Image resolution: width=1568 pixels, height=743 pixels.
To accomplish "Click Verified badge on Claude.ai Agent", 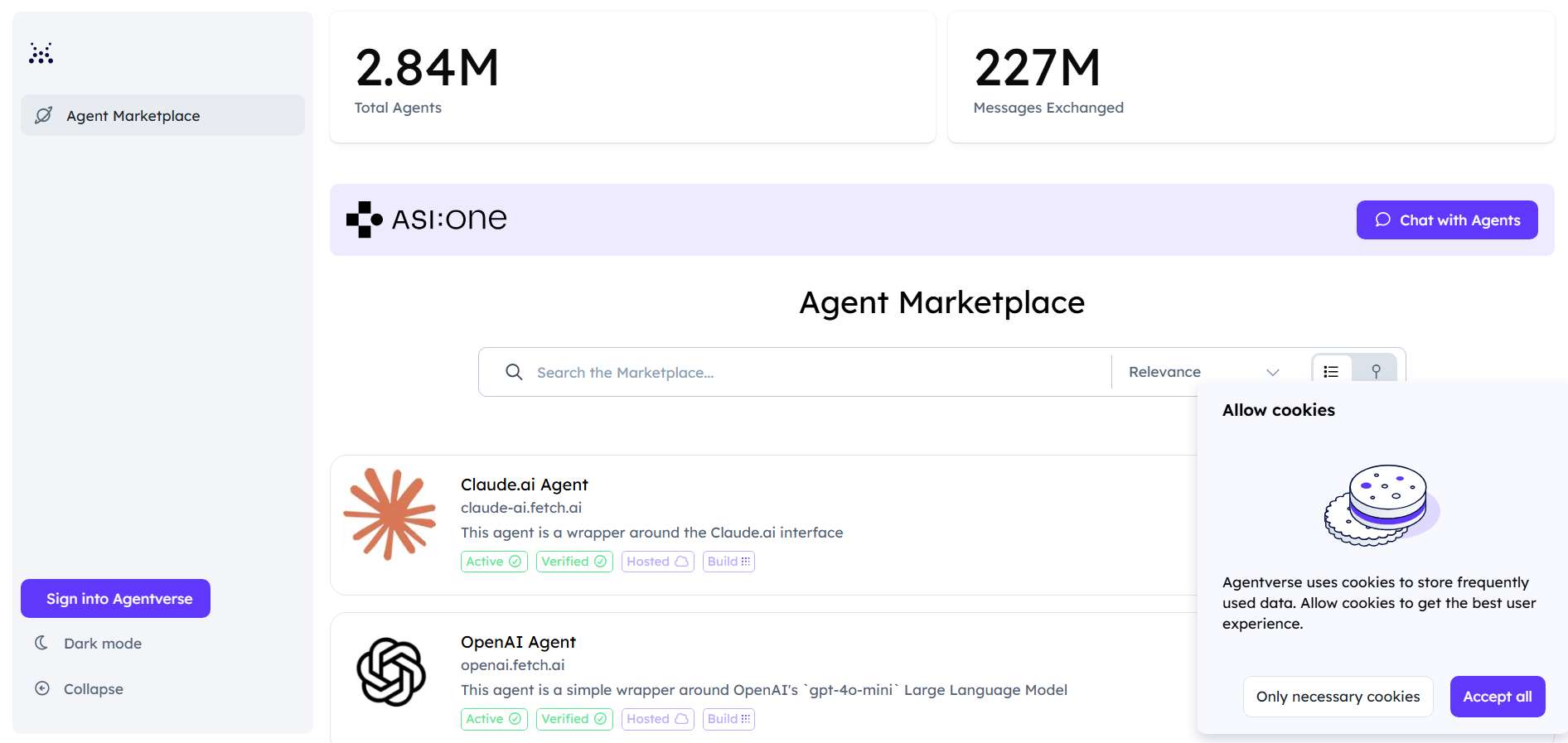I will click(x=574, y=562).
